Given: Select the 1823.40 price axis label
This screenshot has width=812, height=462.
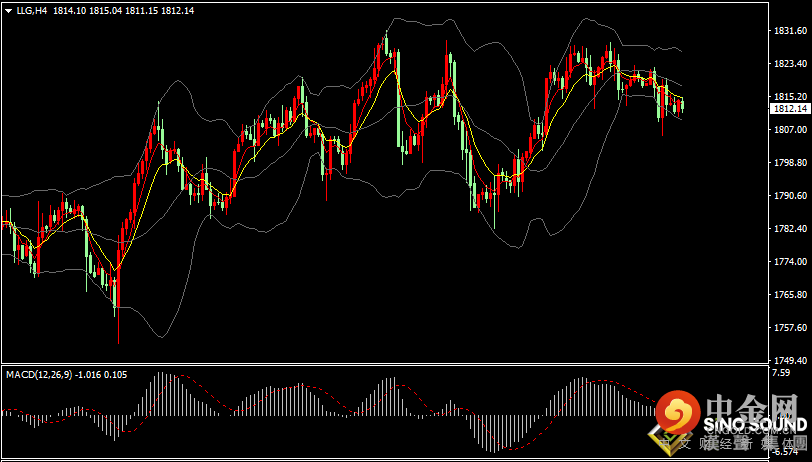Looking at the screenshot, I should pyautogui.click(x=791, y=64).
